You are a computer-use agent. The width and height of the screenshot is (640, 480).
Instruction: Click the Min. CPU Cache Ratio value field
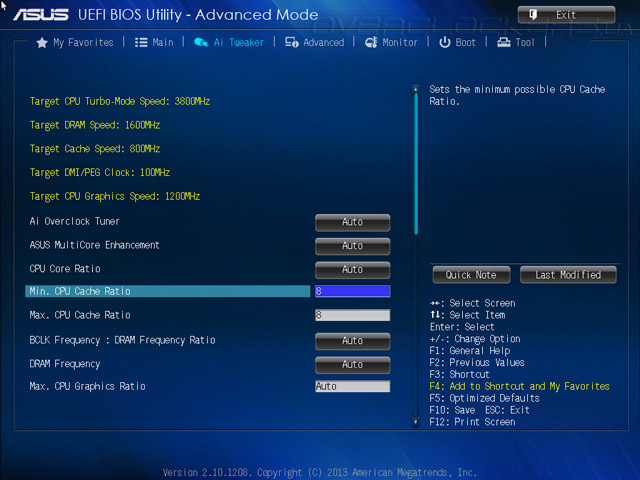tap(352, 291)
